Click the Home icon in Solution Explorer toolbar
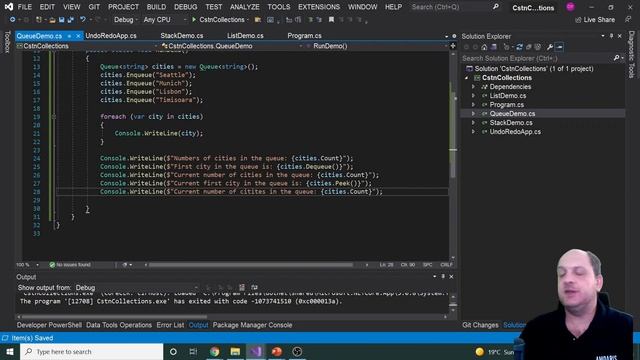Screen dimensions: 640x360 [x=484, y=47]
